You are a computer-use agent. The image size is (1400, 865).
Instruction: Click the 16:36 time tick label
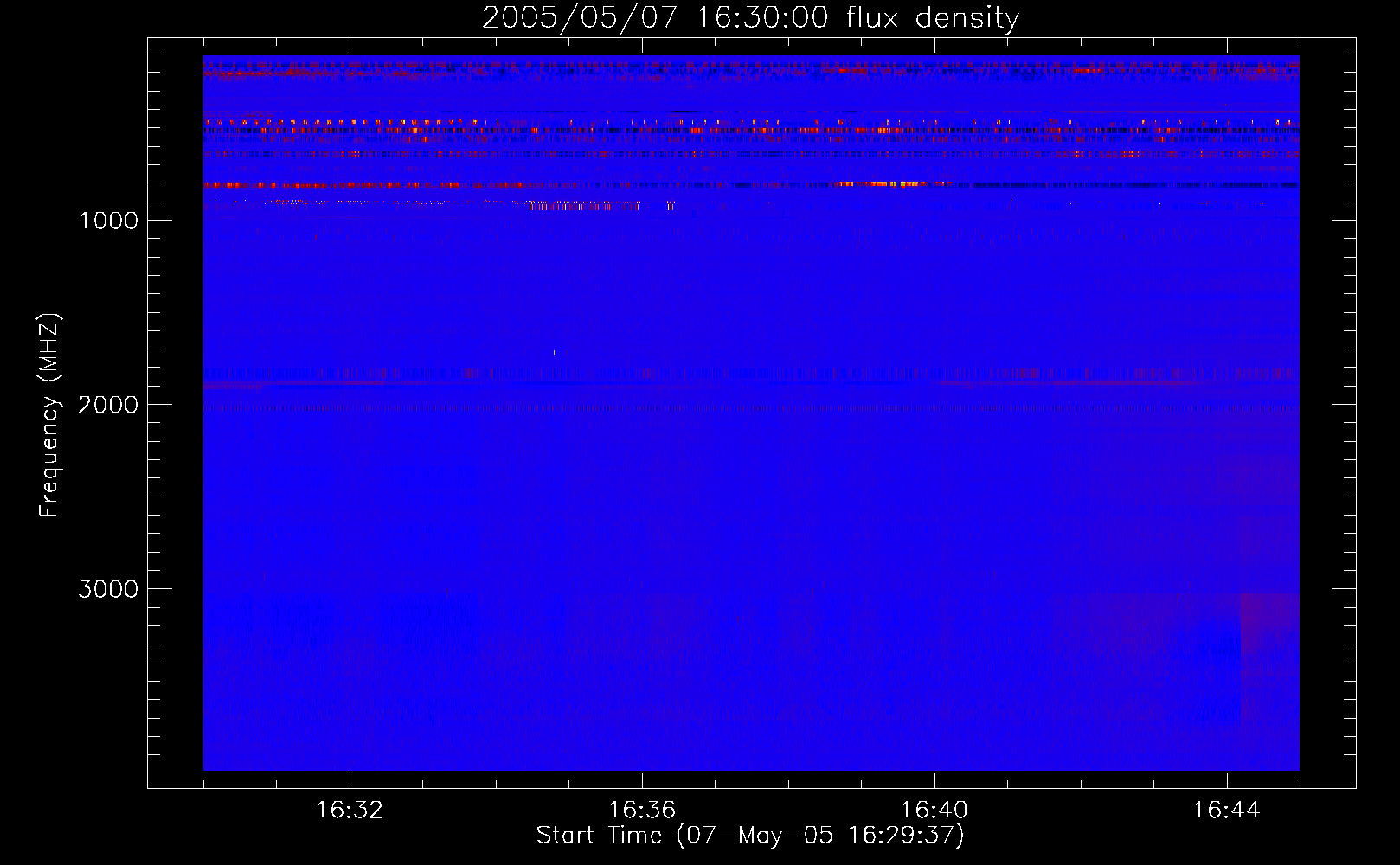coord(642,811)
